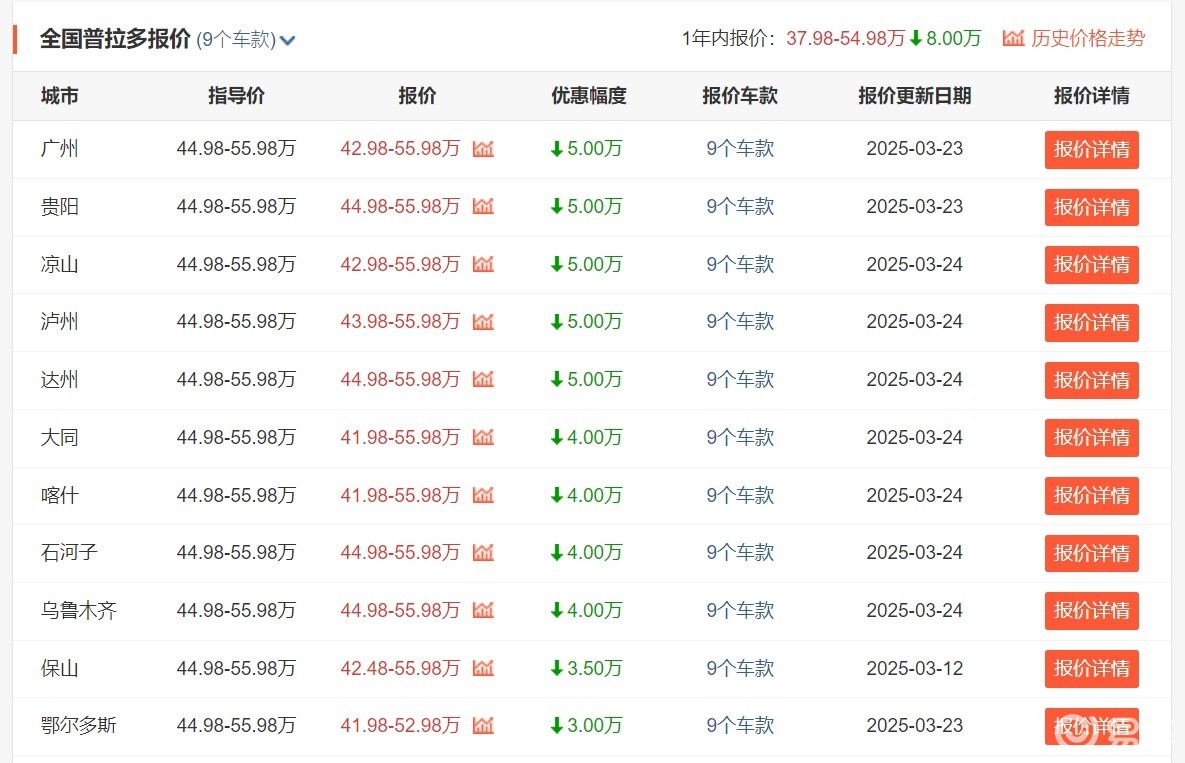The height and width of the screenshot is (763, 1185).
Task: Click the city name 鄂尔多斯
Action: coord(79,726)
